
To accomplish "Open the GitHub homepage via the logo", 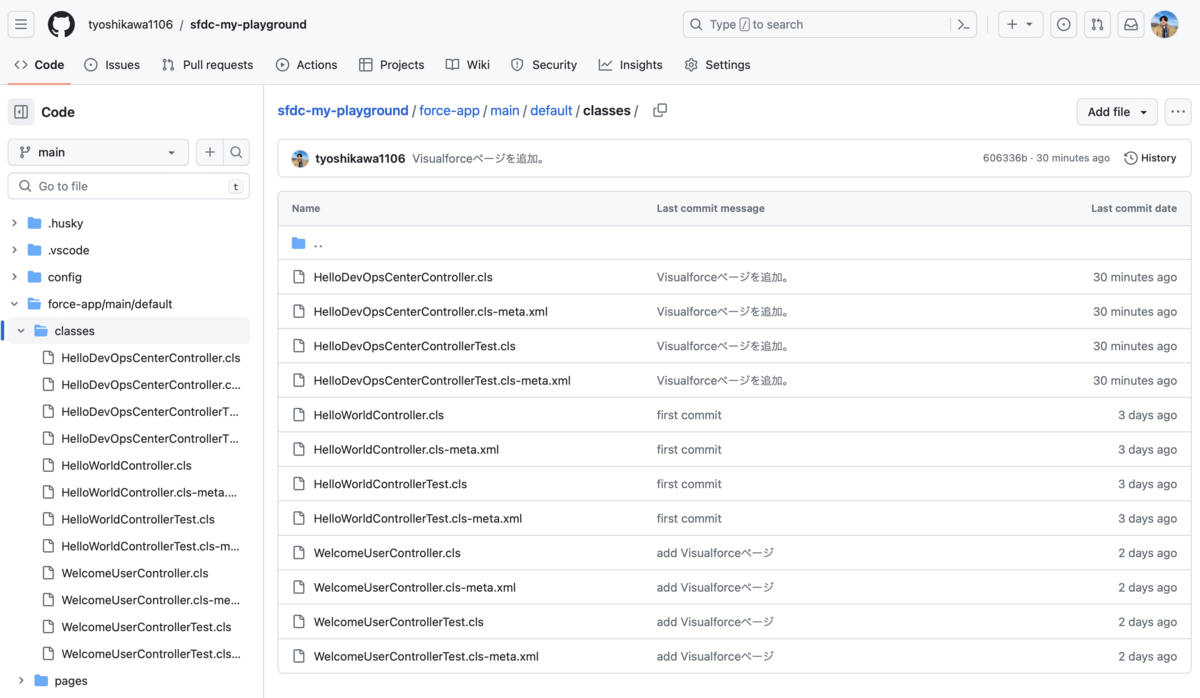I will click(60, 24).
